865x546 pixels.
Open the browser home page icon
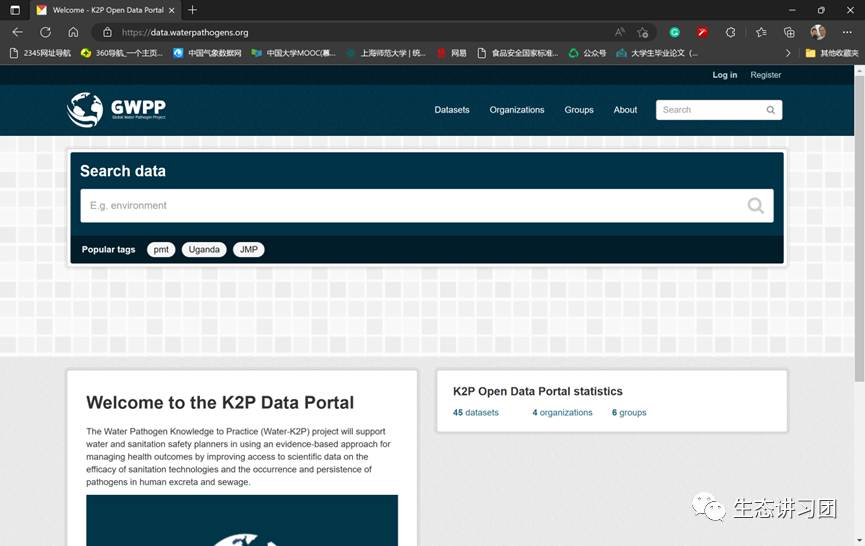click(x=73, y=33)
